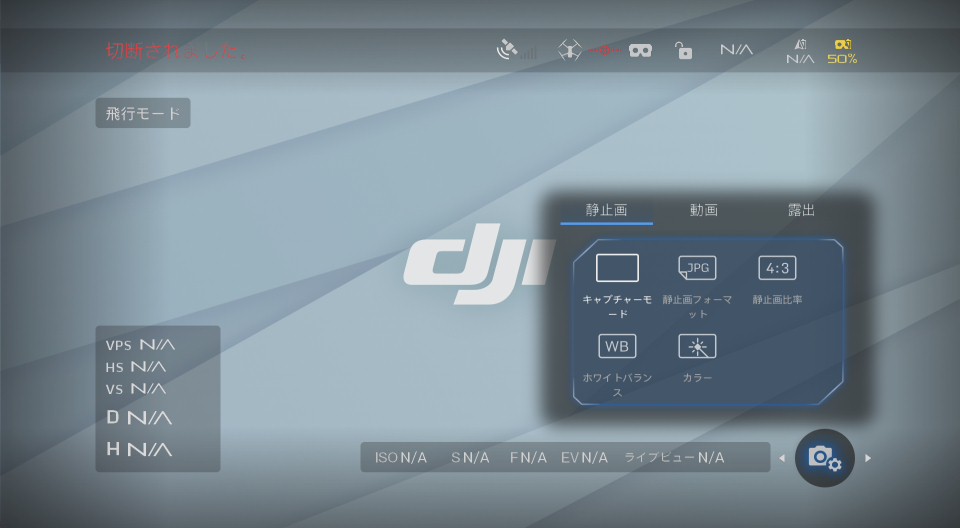
Task: Click the white goggles icon
Action: click(640, 51)
